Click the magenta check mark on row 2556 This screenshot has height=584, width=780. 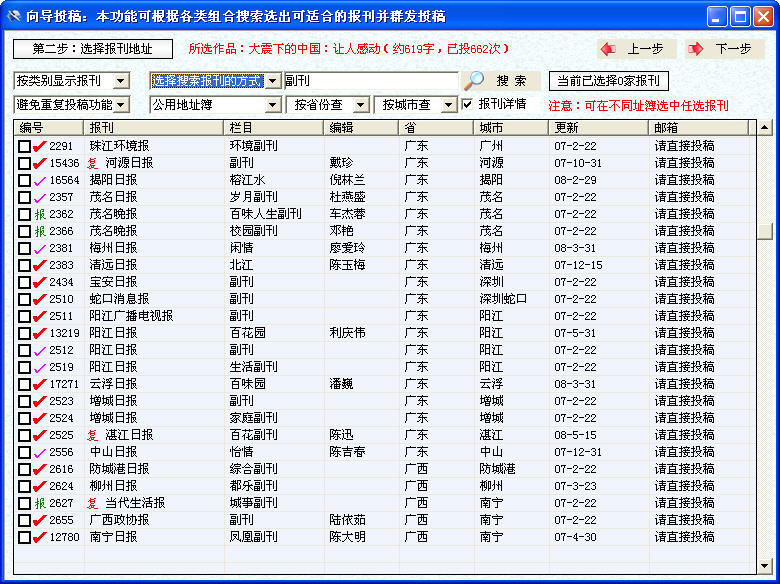click(x=39, y=453)
